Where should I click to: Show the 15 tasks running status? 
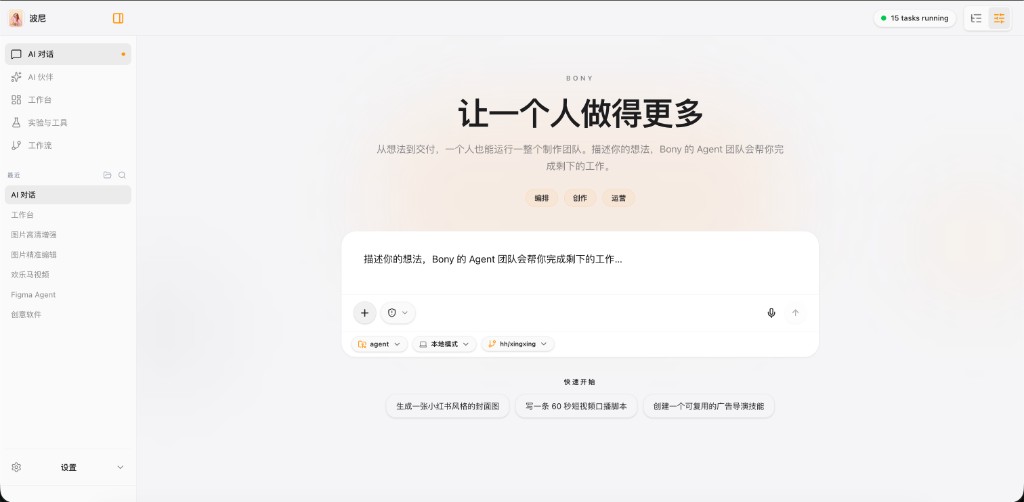[915, 18]
